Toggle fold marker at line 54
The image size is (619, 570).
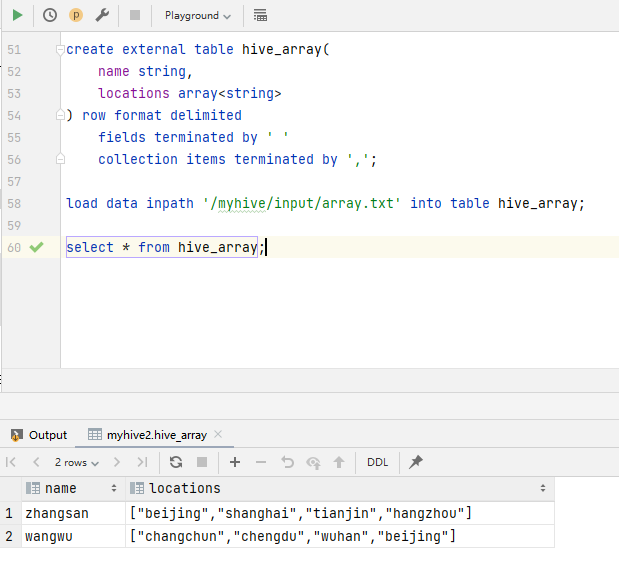[60, 115]
